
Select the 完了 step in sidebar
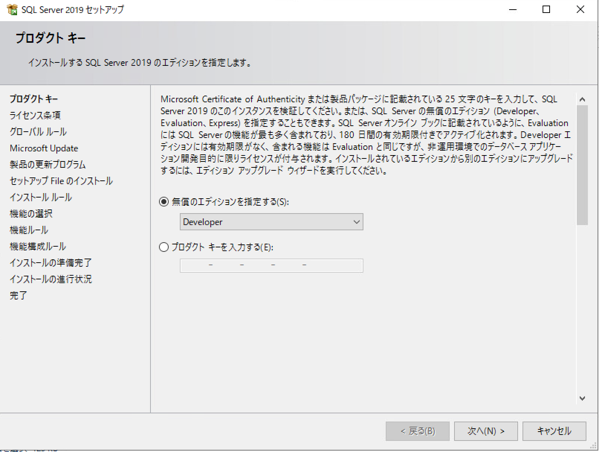pyautogui.click(x=18, y=296)
